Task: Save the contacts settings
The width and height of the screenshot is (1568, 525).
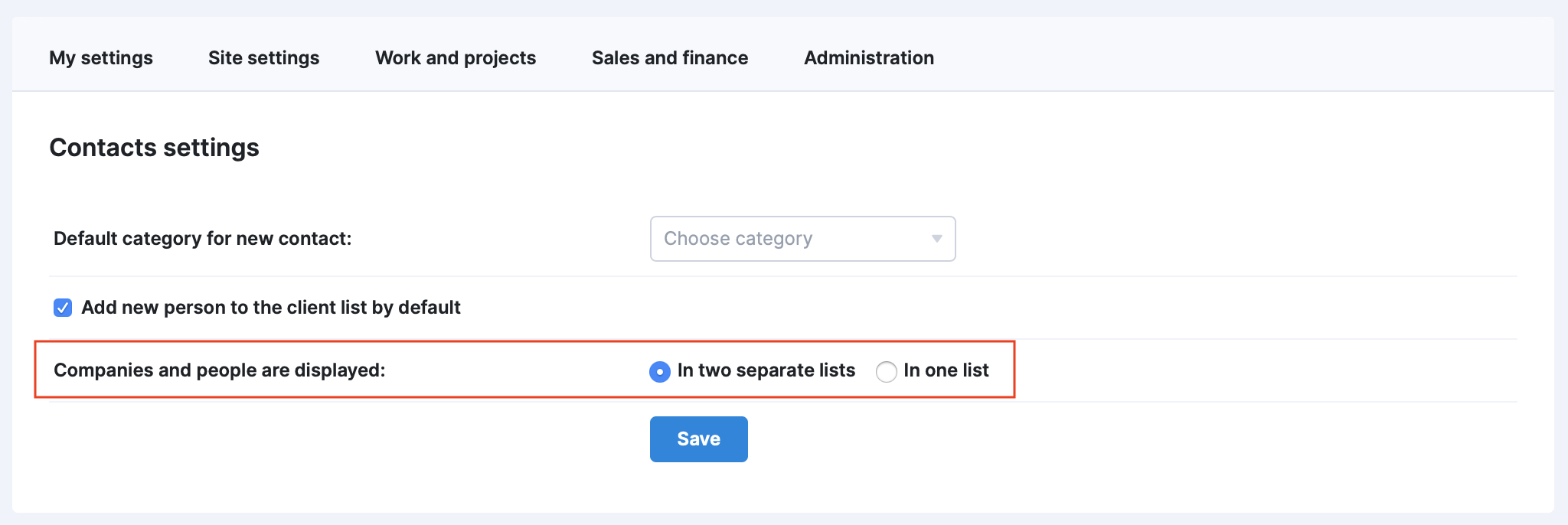Action: [698, 439]
